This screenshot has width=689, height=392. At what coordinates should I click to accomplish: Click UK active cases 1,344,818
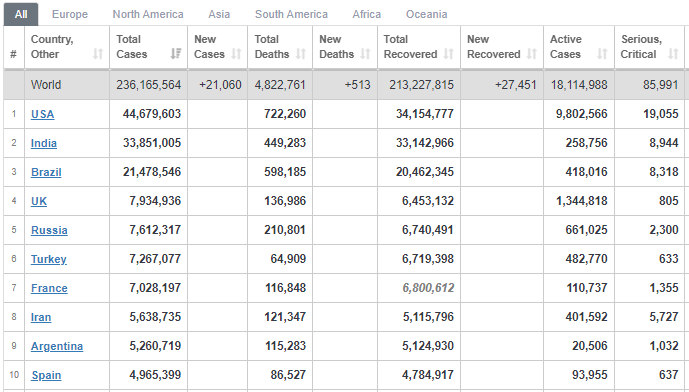582,201
